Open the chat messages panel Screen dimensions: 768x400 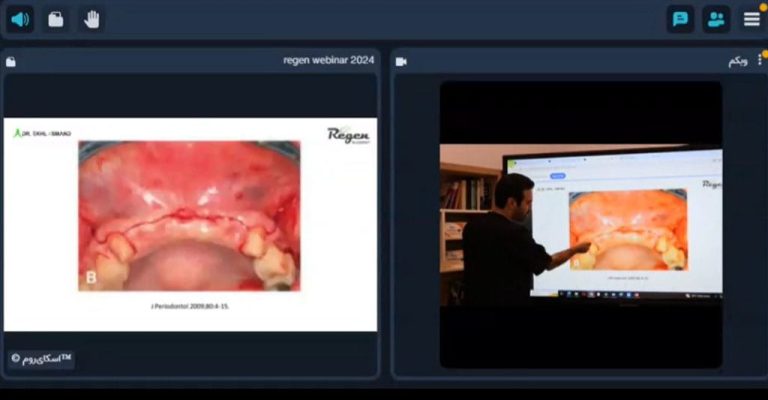(680, 19)
